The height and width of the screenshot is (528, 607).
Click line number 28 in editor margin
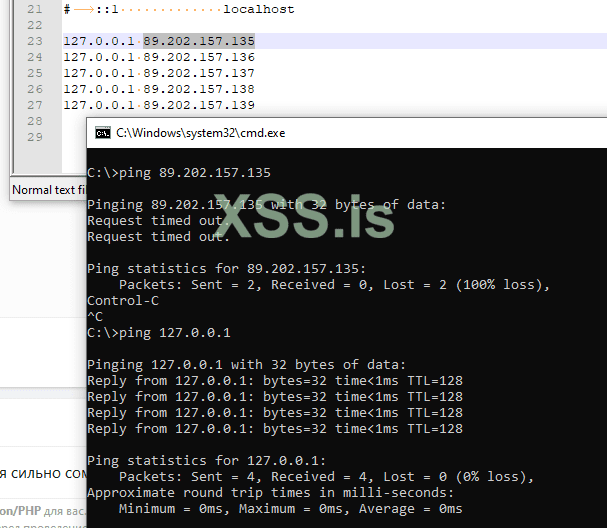[35, 121]
